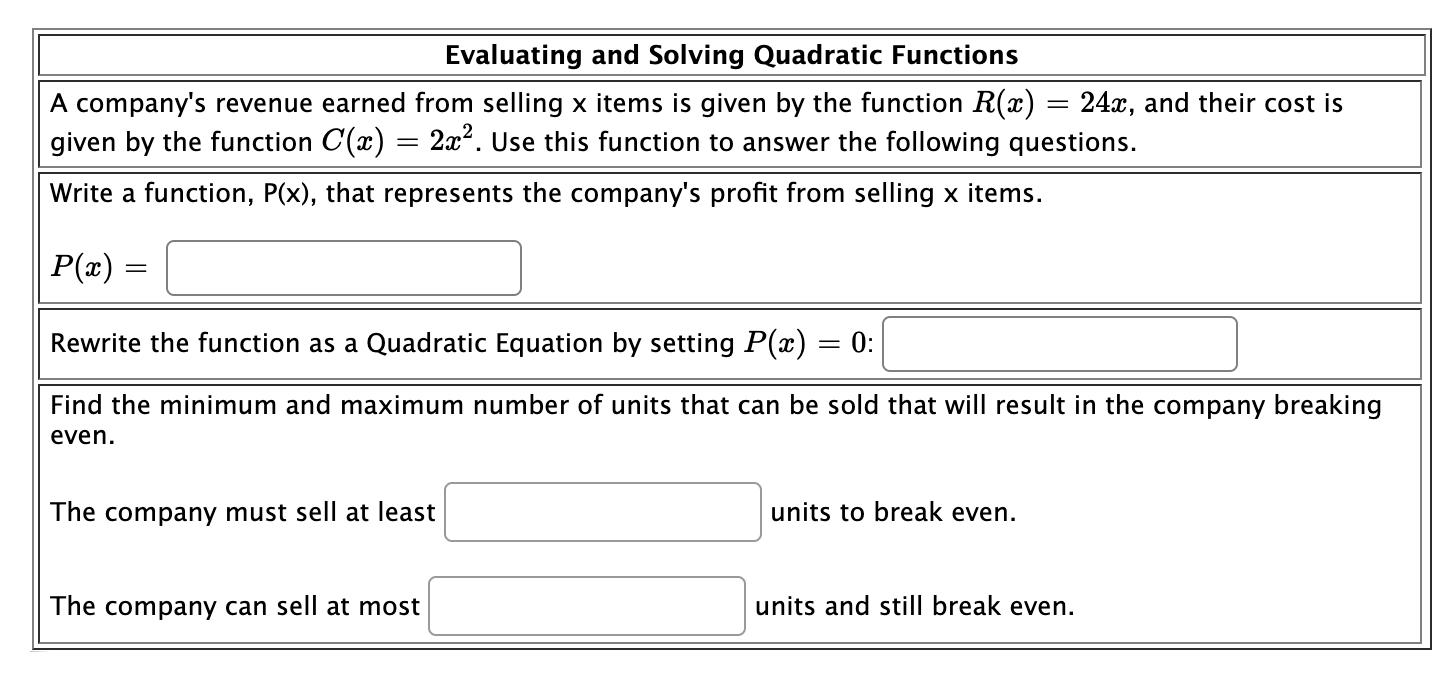Image resolution: width=1450 pixels, height=676 pixels.
Task: Click the company can sell at most text
Action: (234, 605)
